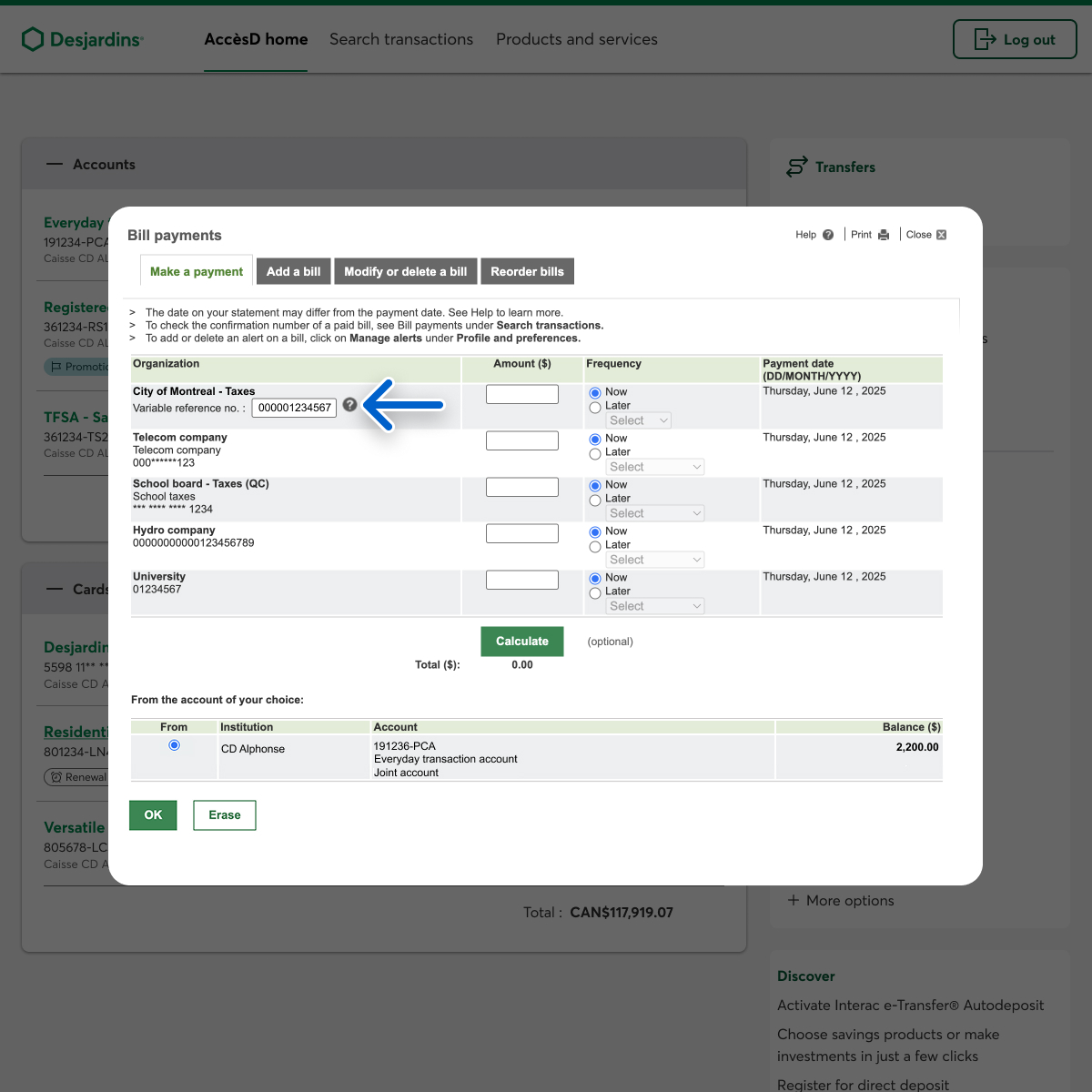Open frequency Select dropdown for City of Montreal
Screen dimensions: 1092x1092
click(x=639, y=420)
